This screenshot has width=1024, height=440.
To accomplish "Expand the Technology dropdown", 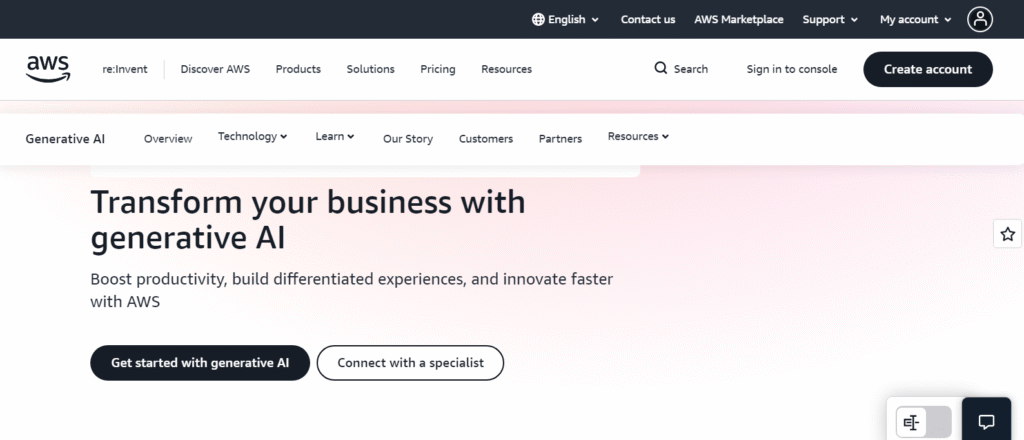I will pos(253,137).
